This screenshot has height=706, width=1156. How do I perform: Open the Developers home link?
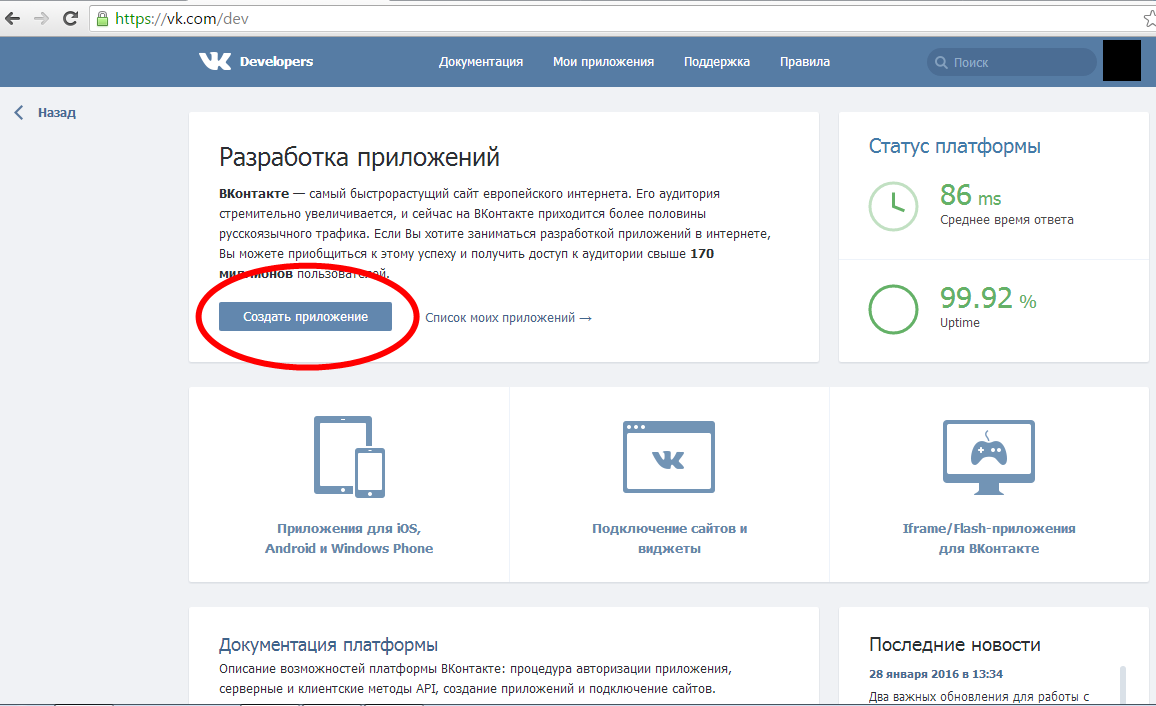click(x=276, y=62)
